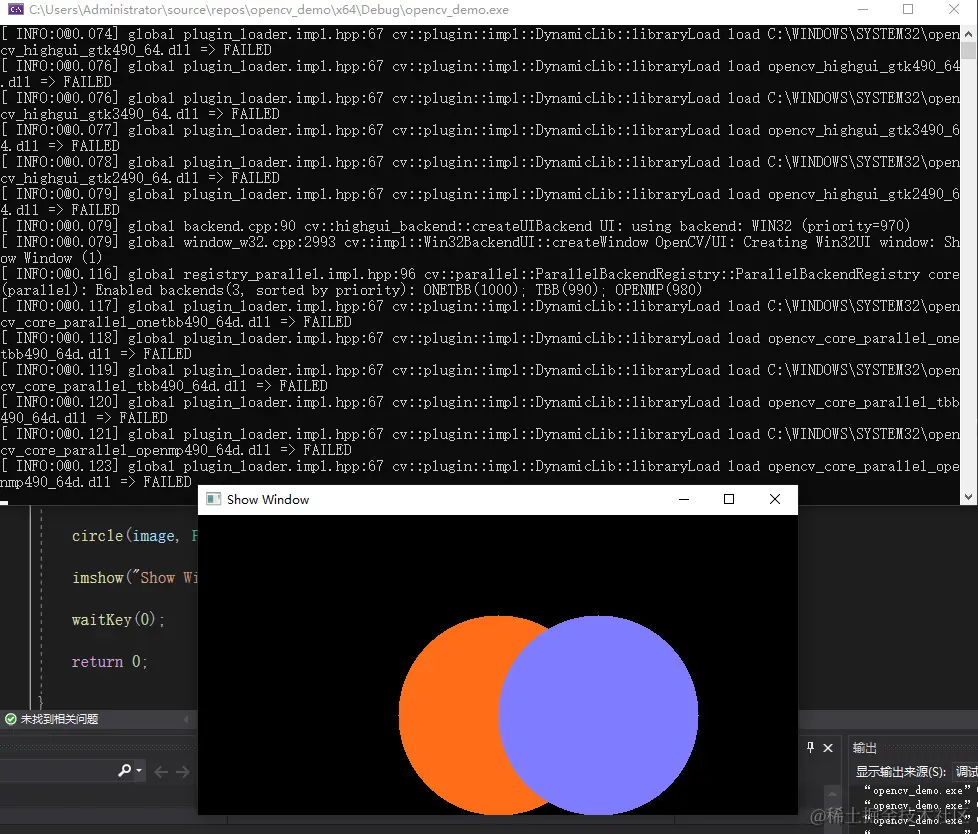
Task: Click the green no-issues checkmark icon
Action: (x=11, y=719)
